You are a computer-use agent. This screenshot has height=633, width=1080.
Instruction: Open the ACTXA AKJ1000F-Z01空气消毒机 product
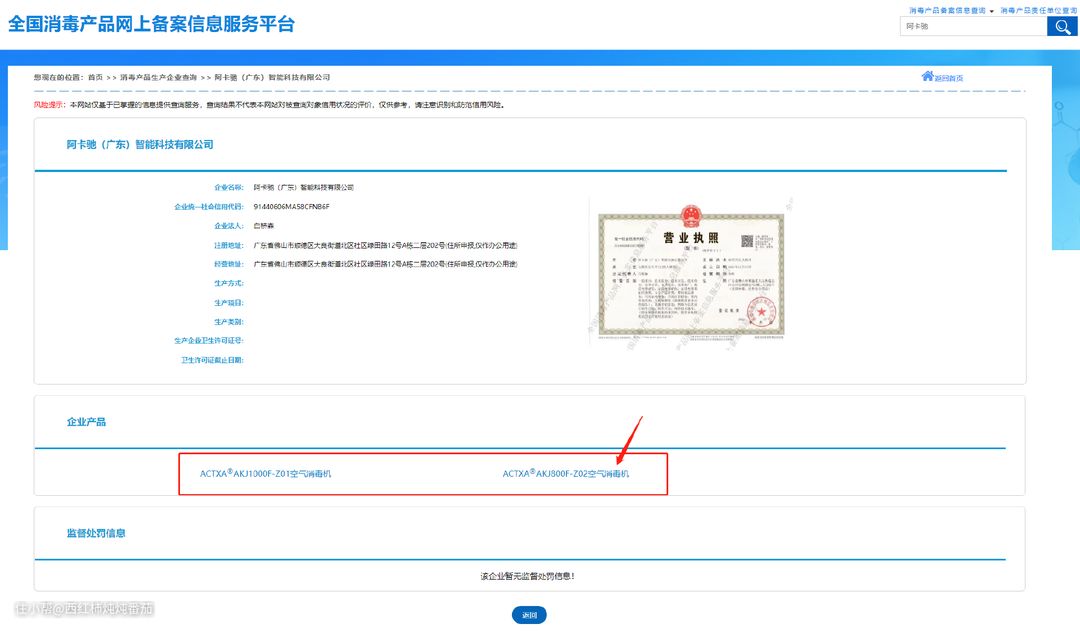click(265, 474)
